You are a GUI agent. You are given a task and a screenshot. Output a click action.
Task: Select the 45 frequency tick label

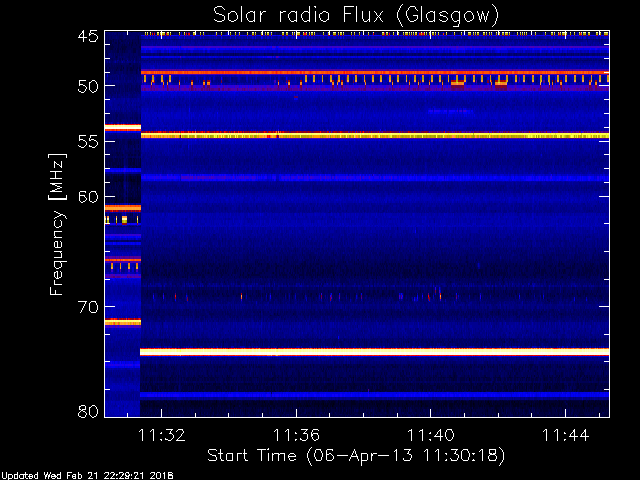(x=88, y=36)
